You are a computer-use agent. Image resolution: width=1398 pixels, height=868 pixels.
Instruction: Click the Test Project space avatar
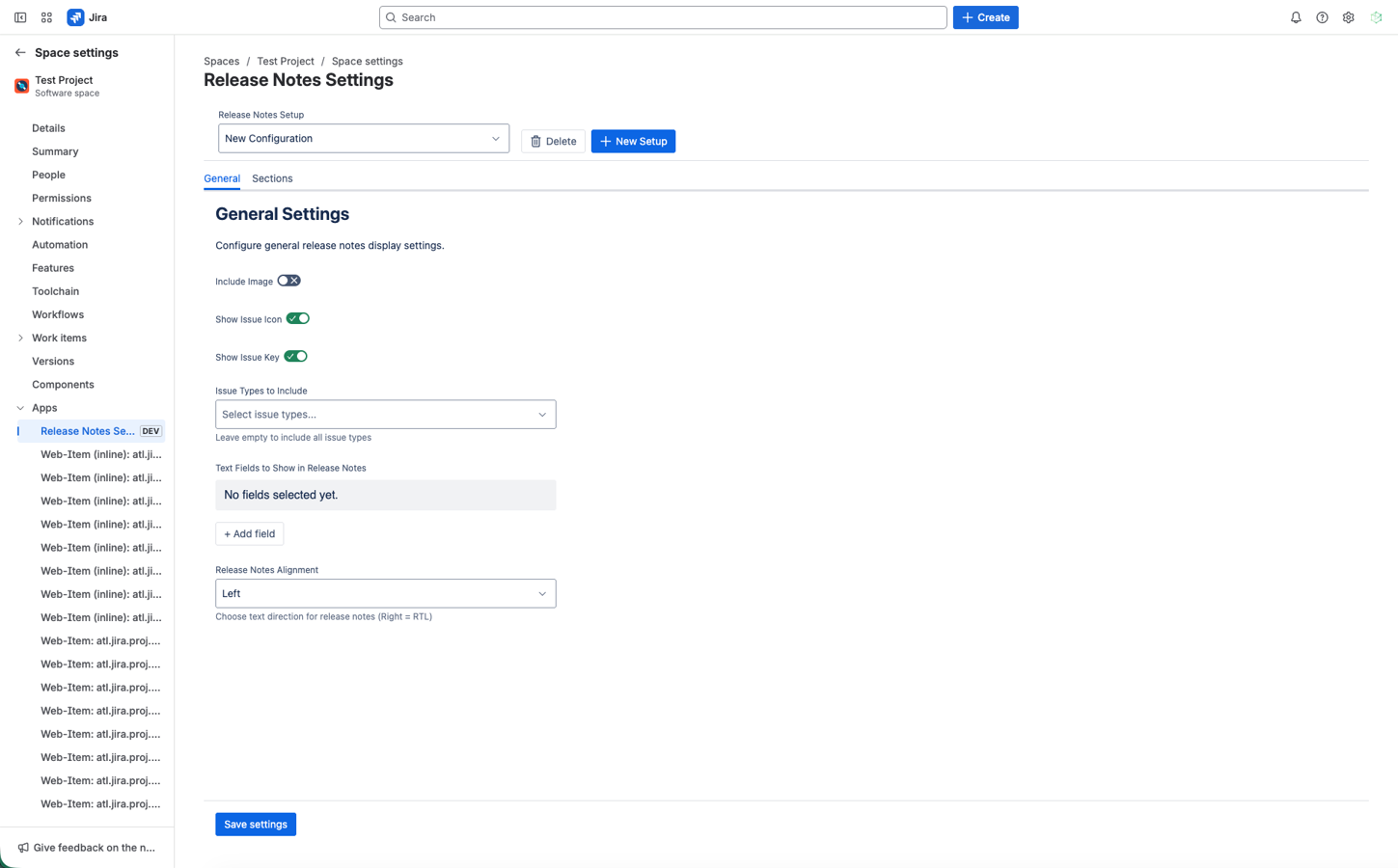[x=20, y=86]
